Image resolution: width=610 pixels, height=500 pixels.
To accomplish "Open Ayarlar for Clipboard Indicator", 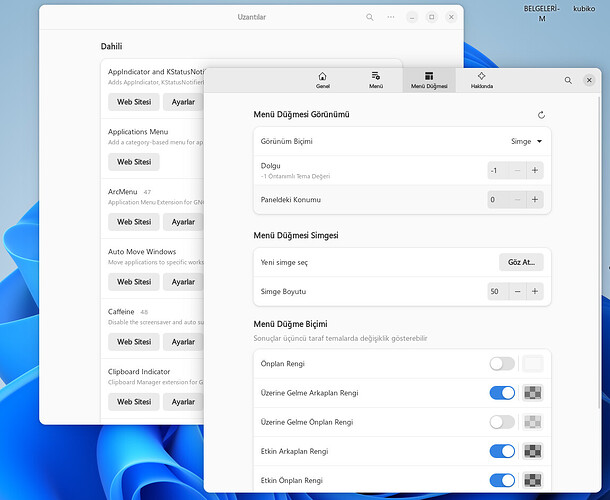I will point(183,402).
